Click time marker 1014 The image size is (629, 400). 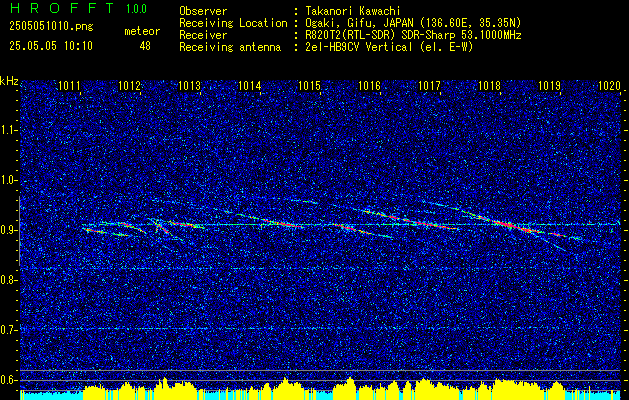(x=250, y=86)
